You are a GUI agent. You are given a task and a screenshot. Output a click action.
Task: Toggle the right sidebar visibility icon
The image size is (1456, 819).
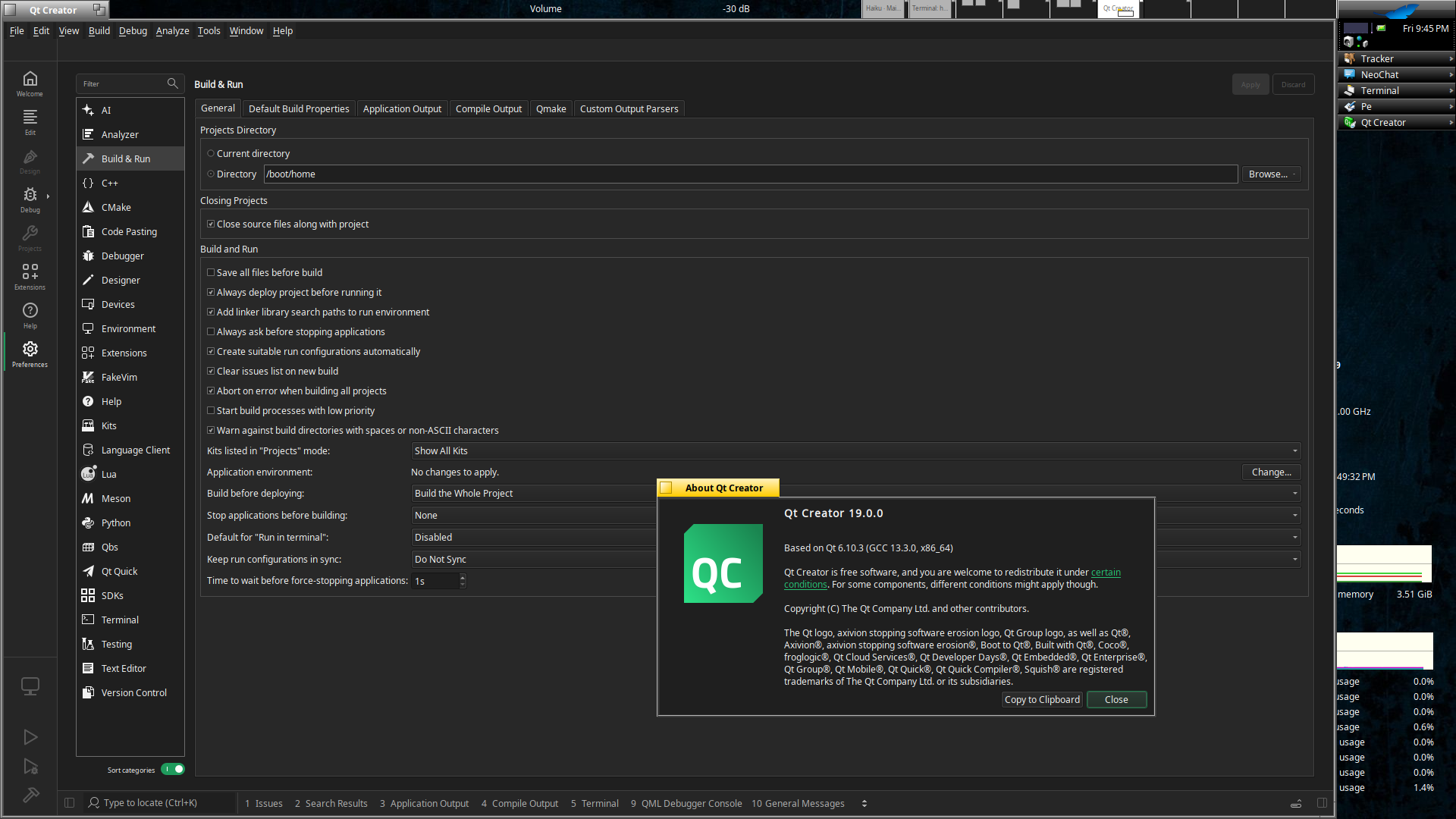coord(1322,803)
